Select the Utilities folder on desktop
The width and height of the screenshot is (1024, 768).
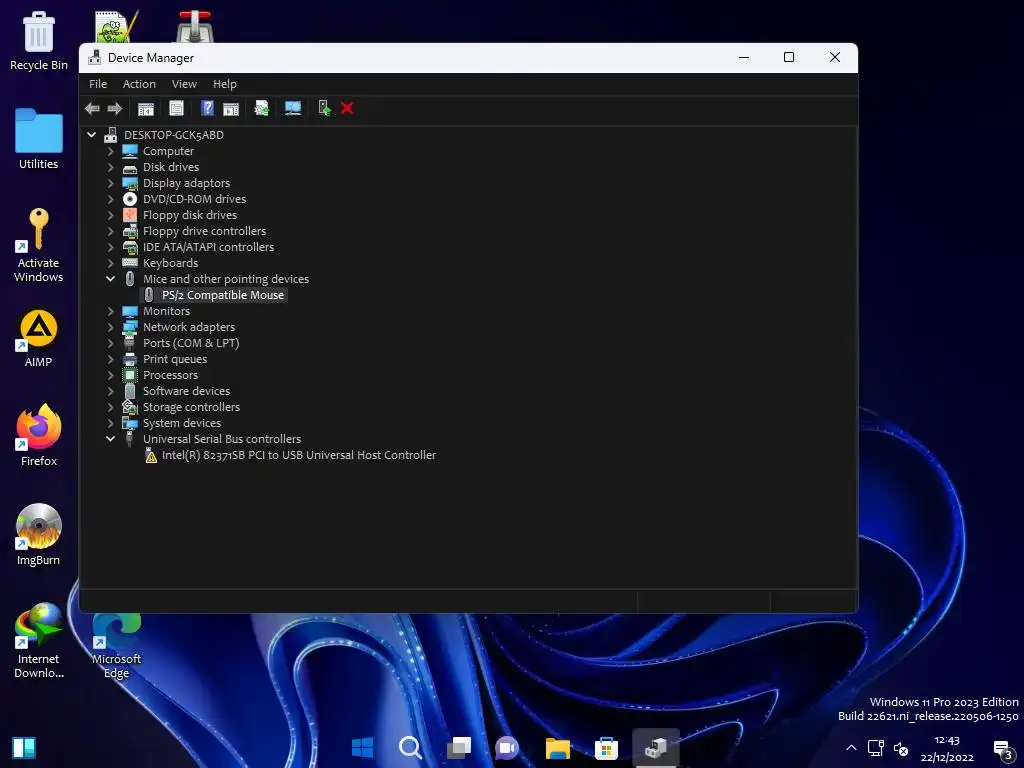click(x=39, y=139)
